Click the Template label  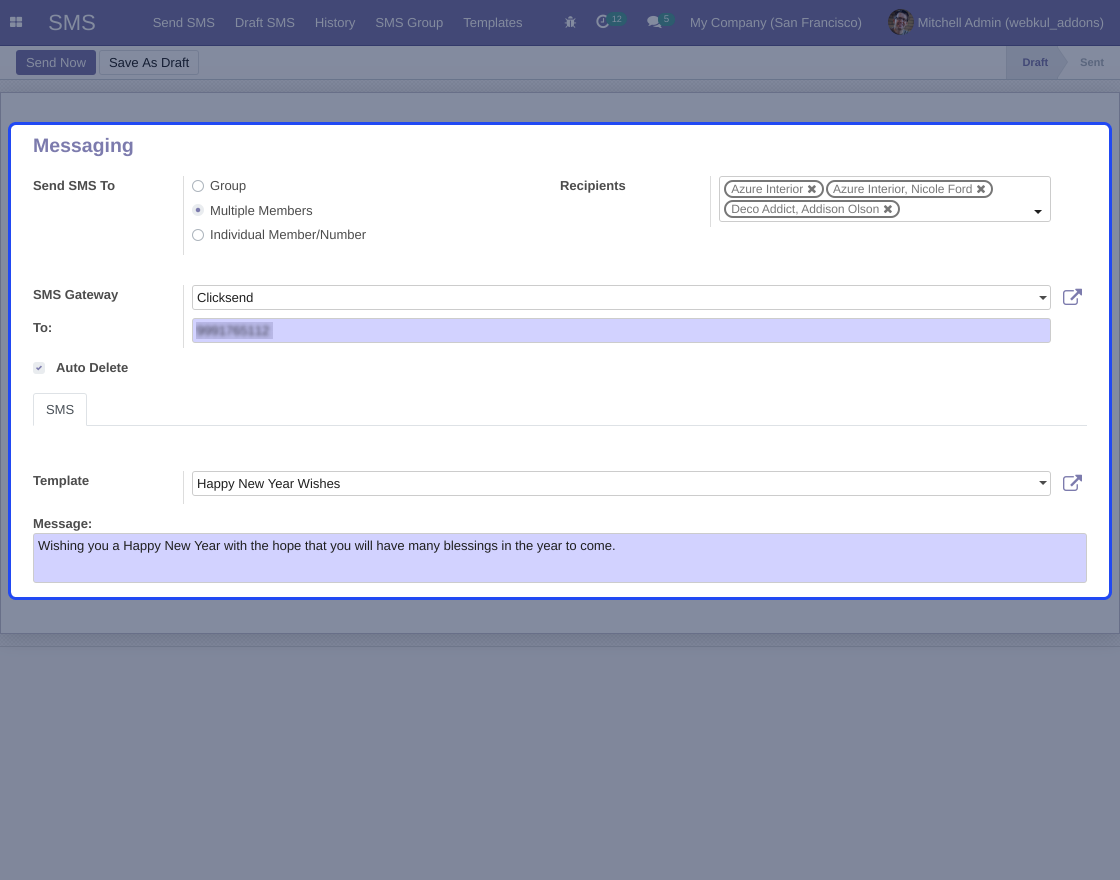pos(61,481)
